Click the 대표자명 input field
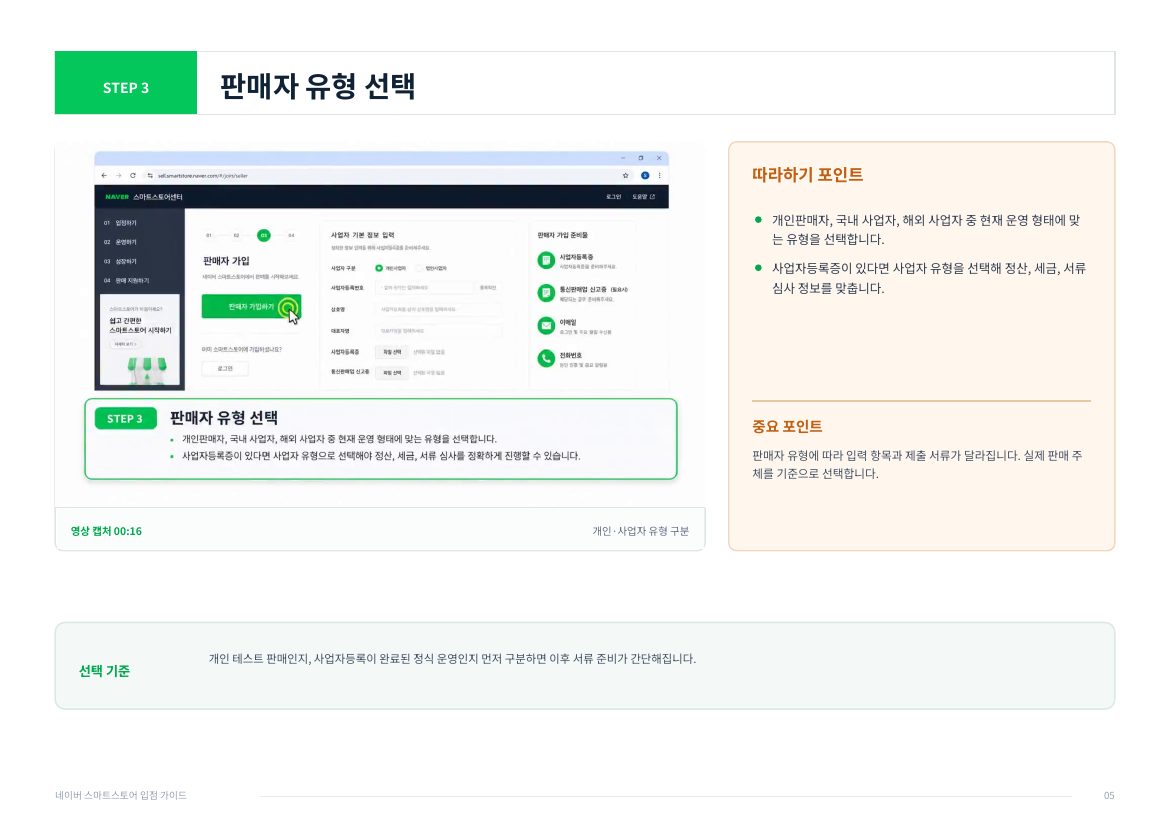The image size is (1170, 828). coord(438,330)
